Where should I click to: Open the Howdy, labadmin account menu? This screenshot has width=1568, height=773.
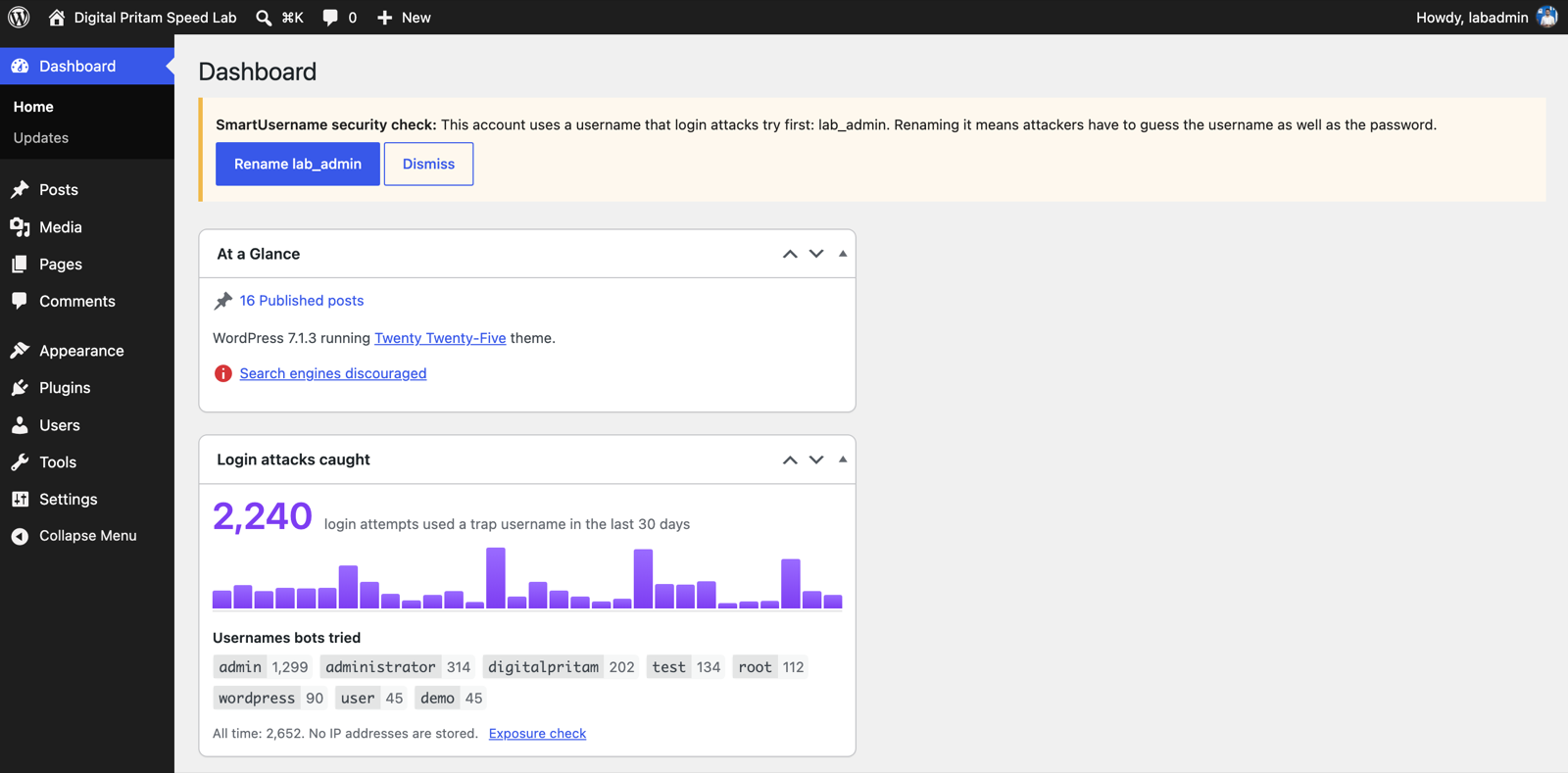(x=1487, y=18)
